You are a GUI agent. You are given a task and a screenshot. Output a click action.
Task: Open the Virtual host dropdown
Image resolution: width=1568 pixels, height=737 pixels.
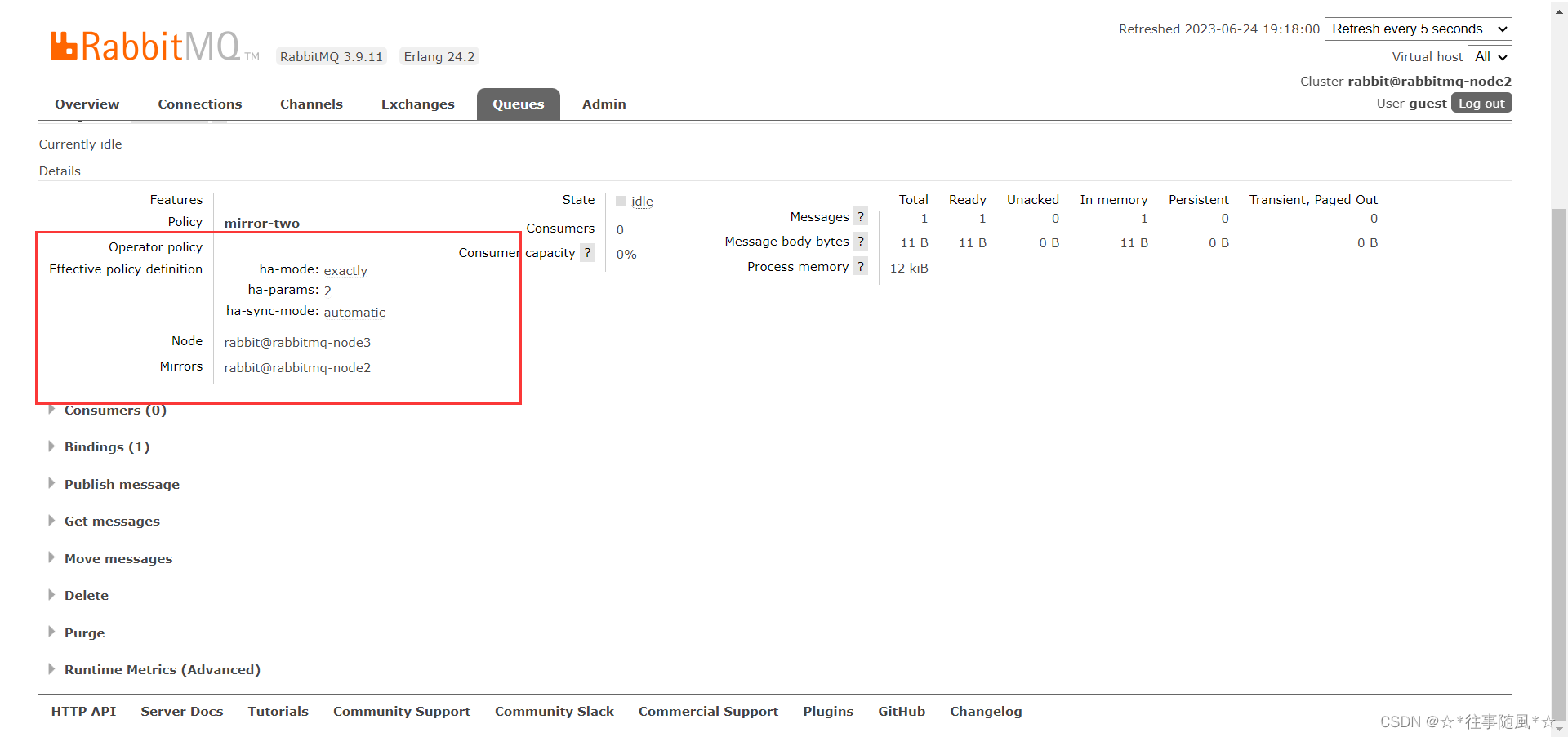(1490, 56)
